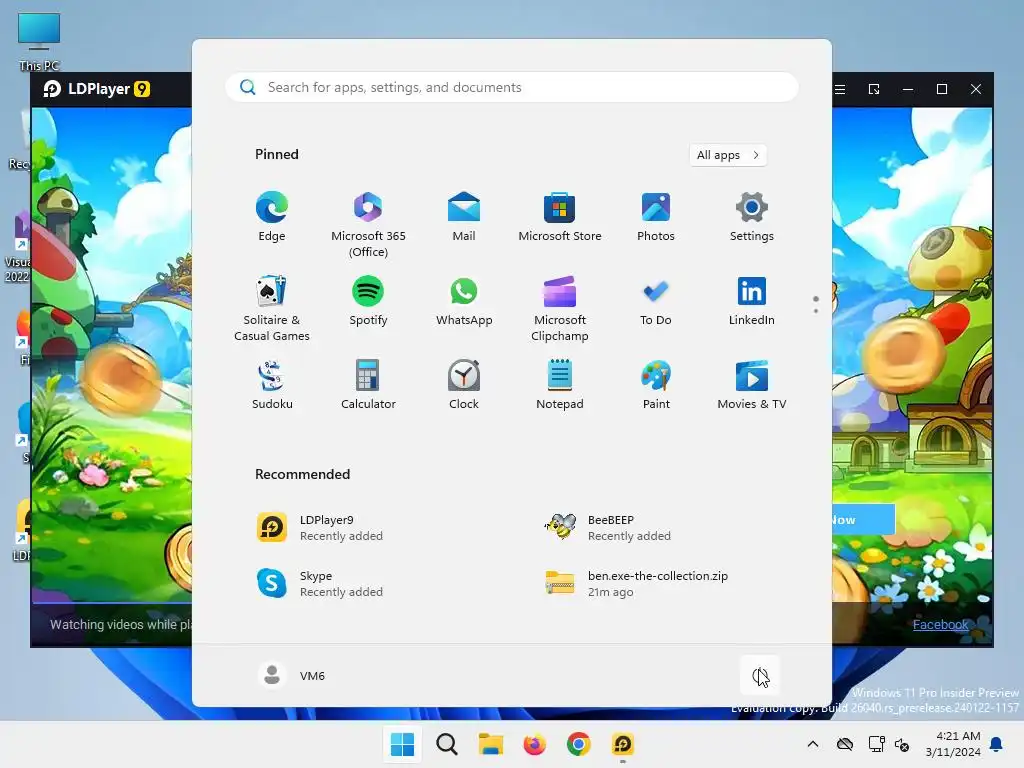Open Settings from pinned apps
The image size is (1024, 768).
pyautogui.click(x=752, y=217)
